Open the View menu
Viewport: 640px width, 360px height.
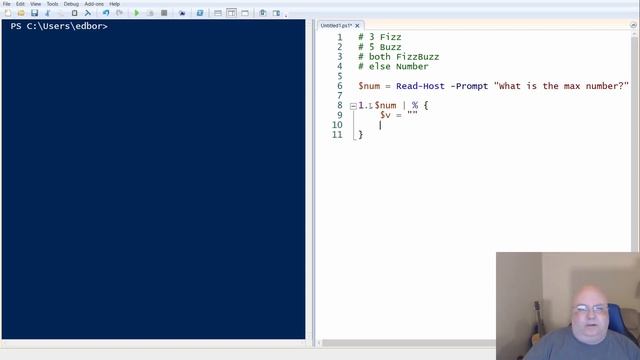36,4
